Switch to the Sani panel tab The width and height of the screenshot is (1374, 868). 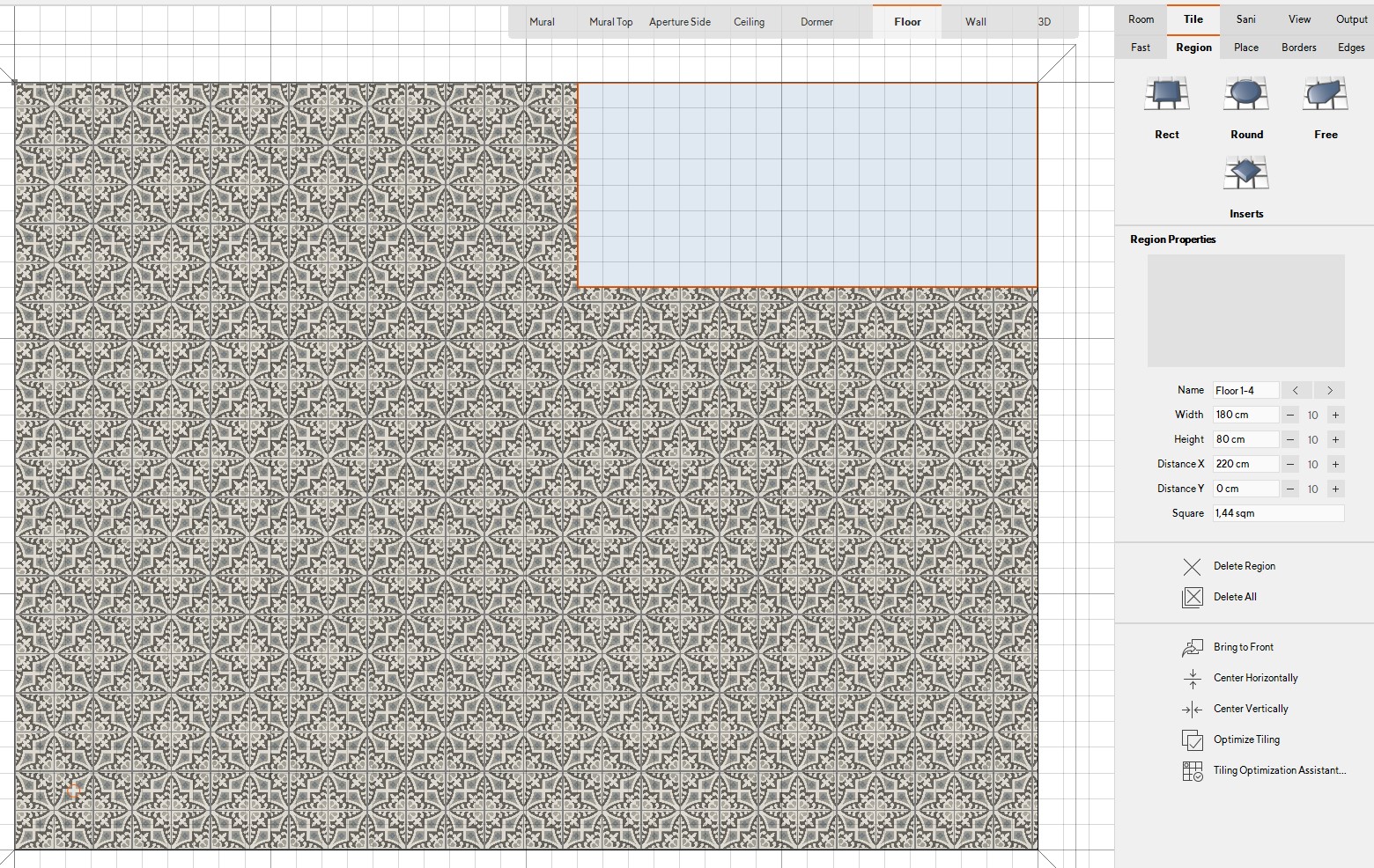click(1245, 18)
